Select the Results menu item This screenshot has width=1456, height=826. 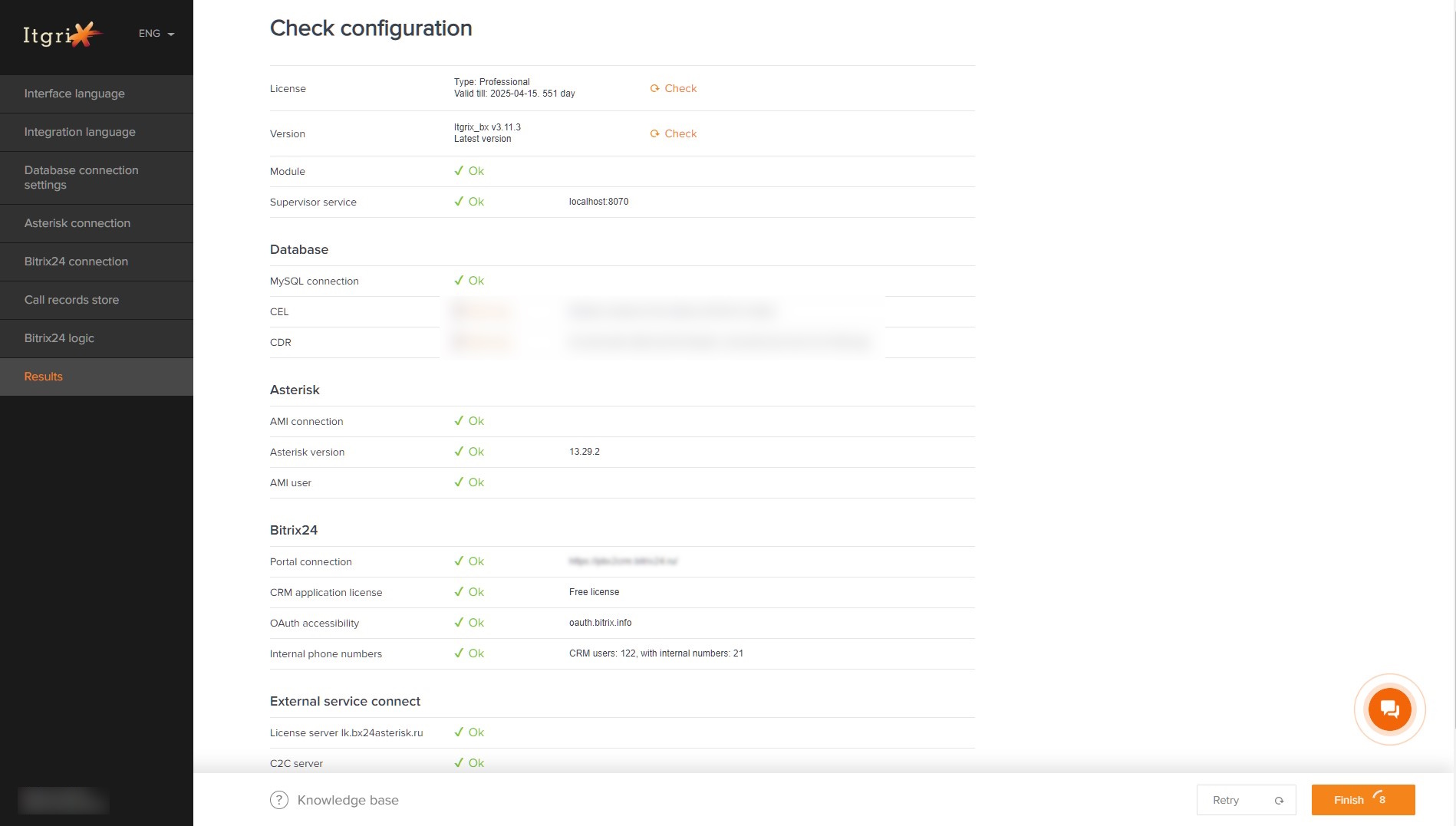click(97, 377)
